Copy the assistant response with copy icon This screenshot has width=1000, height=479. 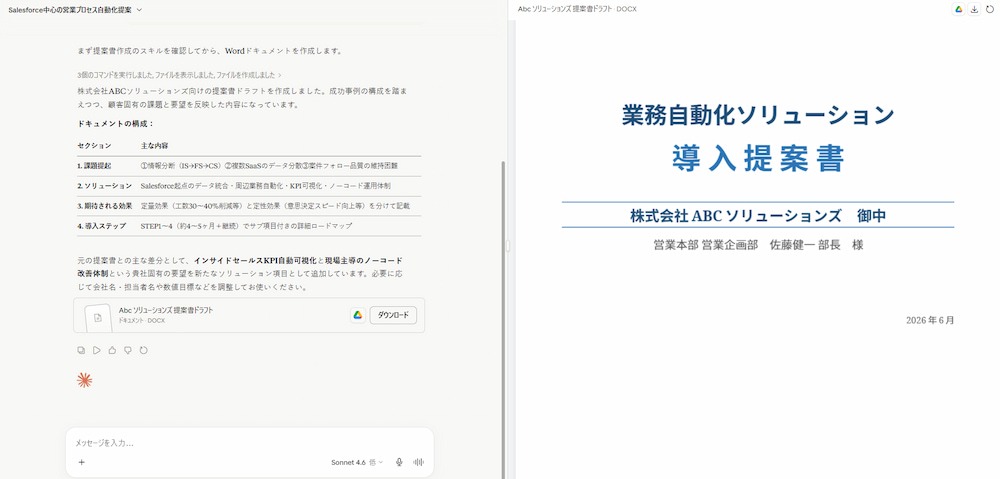pos(81,350)
